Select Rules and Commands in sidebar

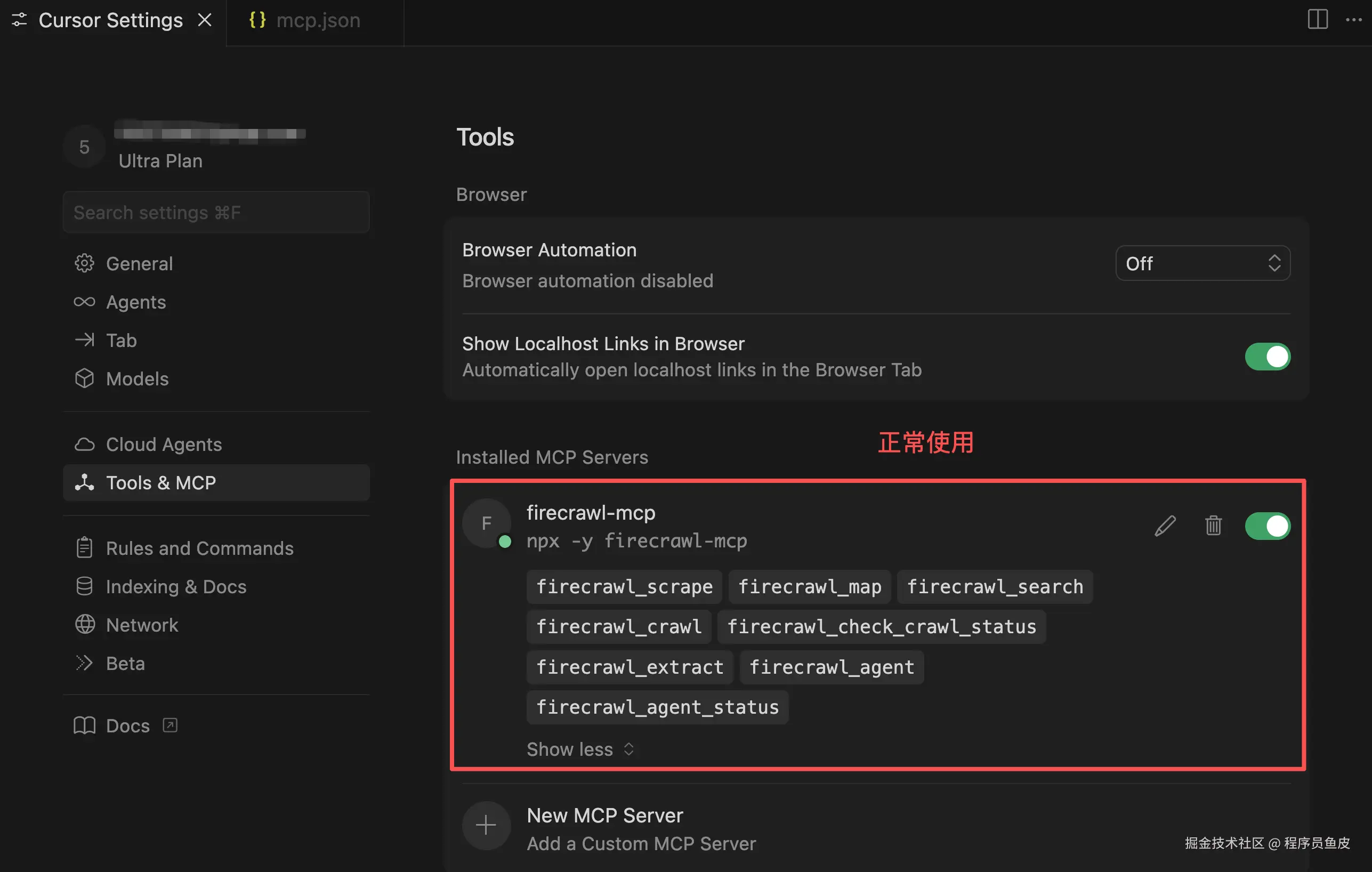pyautogui.click(x=199, y=548)
